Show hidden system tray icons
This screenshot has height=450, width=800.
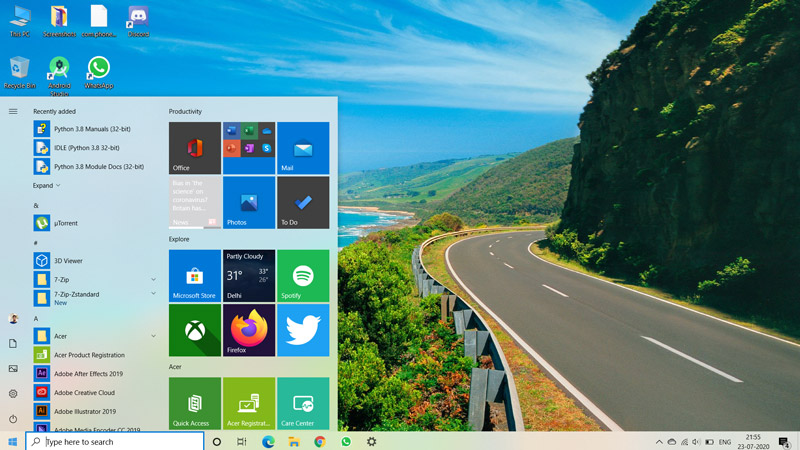pos(659,442)
